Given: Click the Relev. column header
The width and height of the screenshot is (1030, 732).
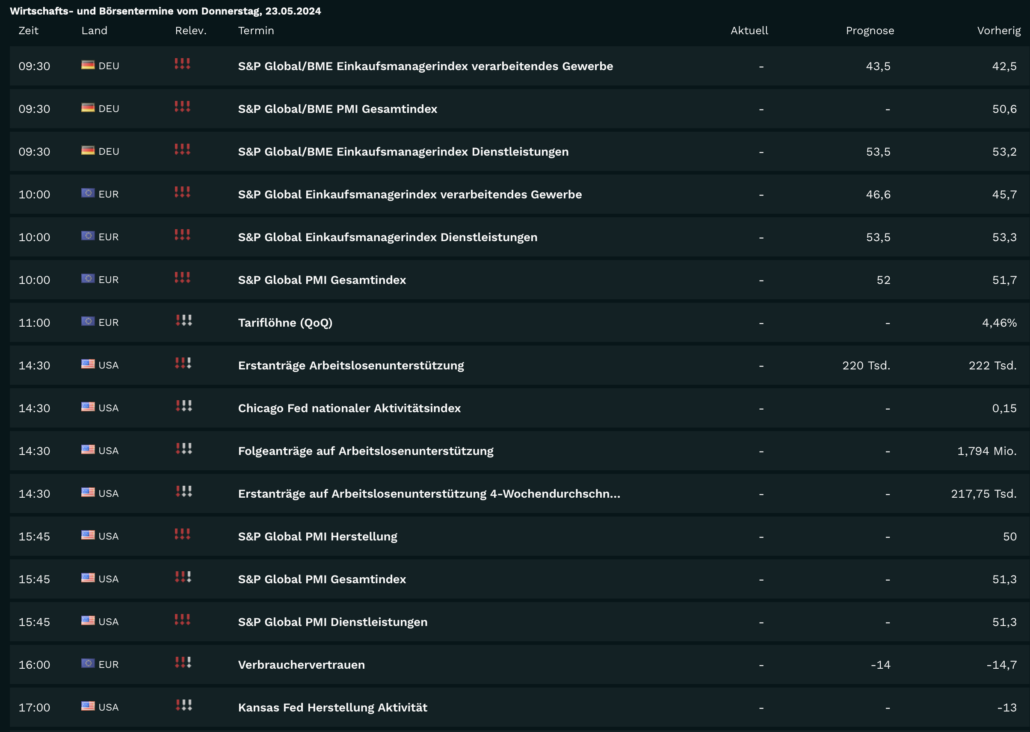Looking at the screenshot, I should [x=190, y=30].
